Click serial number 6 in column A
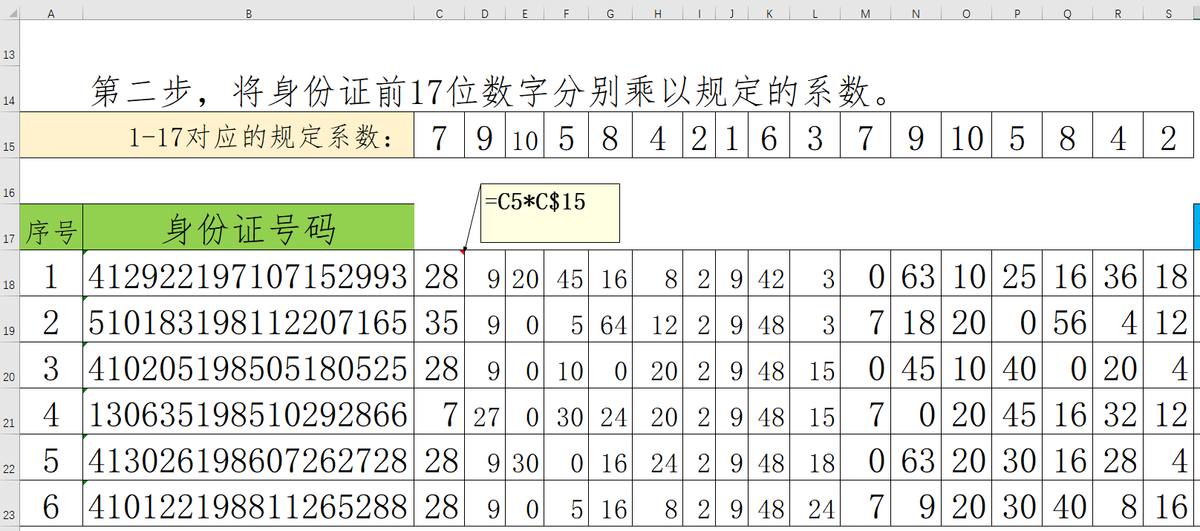 click(x=51, y=503)
